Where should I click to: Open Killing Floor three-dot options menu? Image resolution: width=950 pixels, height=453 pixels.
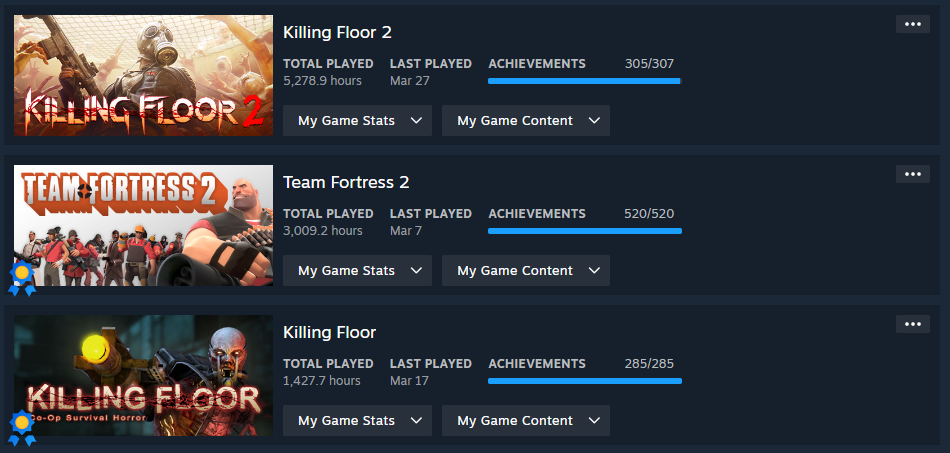(912, 324)
